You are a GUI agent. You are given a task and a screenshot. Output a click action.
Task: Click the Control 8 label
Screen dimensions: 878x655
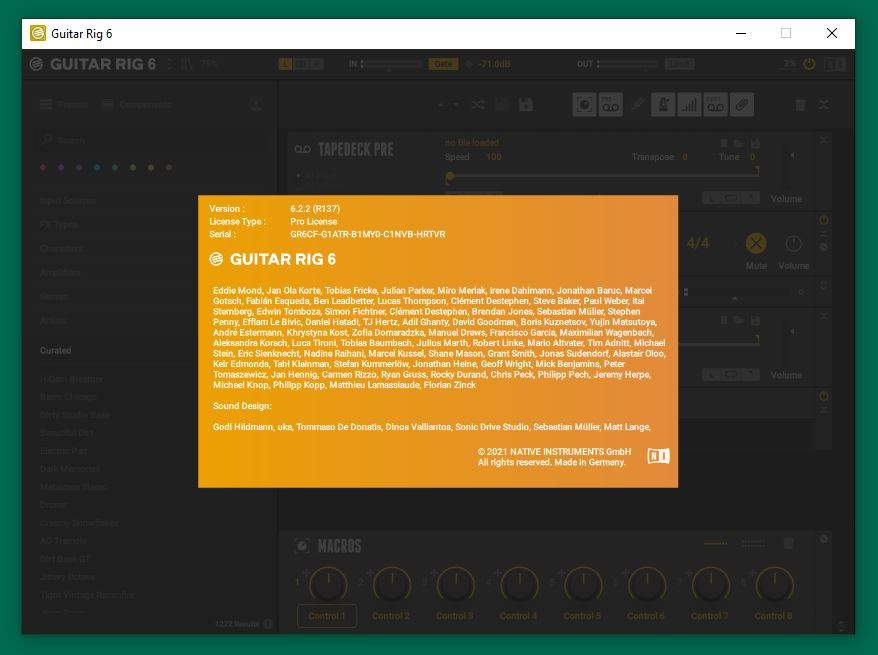tap(773, 616)
